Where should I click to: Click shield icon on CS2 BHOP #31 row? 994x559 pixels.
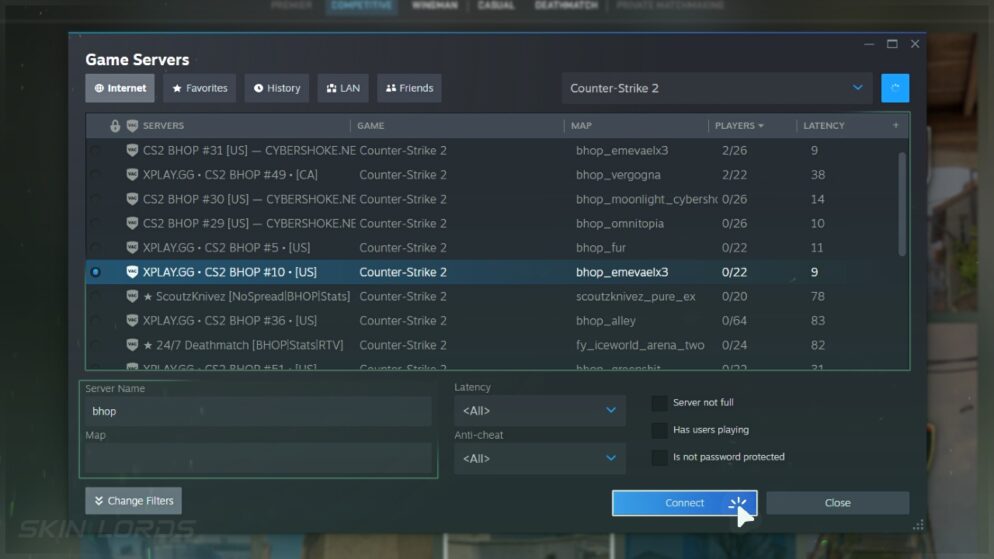132,151
